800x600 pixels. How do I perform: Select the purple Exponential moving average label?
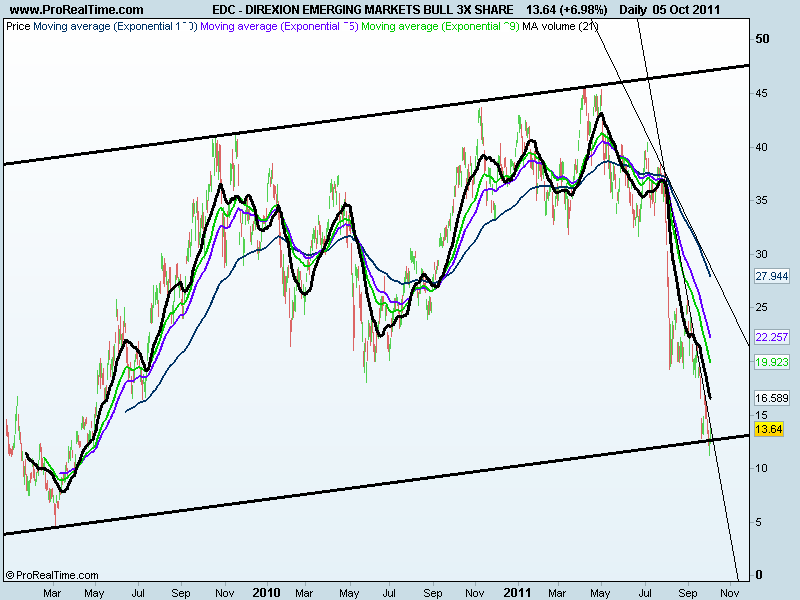tap(280, 26)
